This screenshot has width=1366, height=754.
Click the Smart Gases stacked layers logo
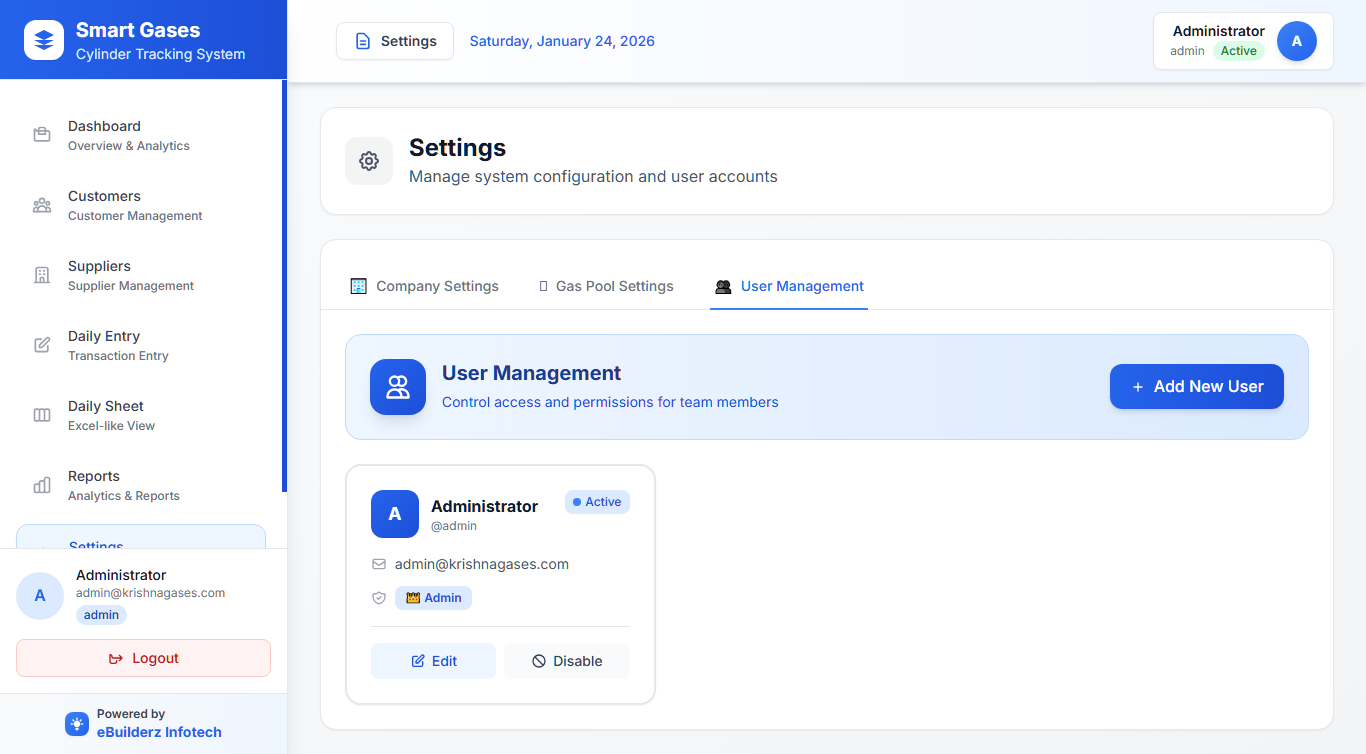pyautogui.click(x=43, y=40)
